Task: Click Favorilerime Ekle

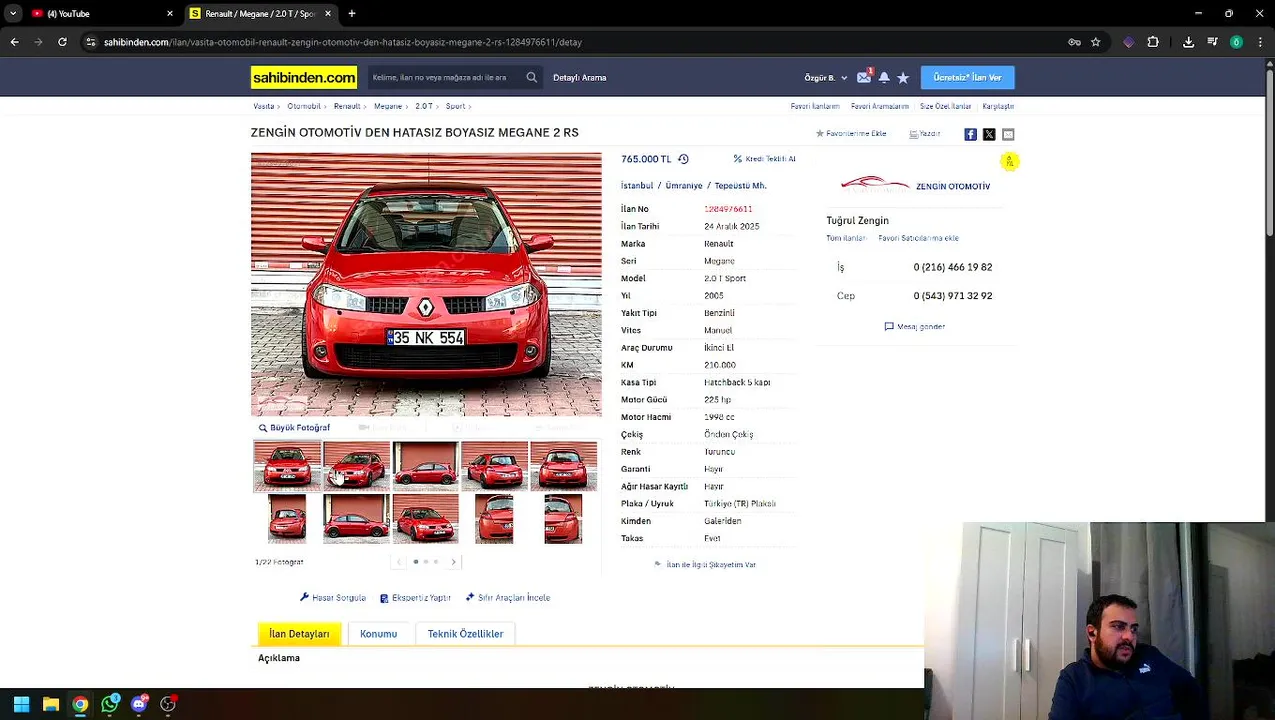Action: coord(851,134)
